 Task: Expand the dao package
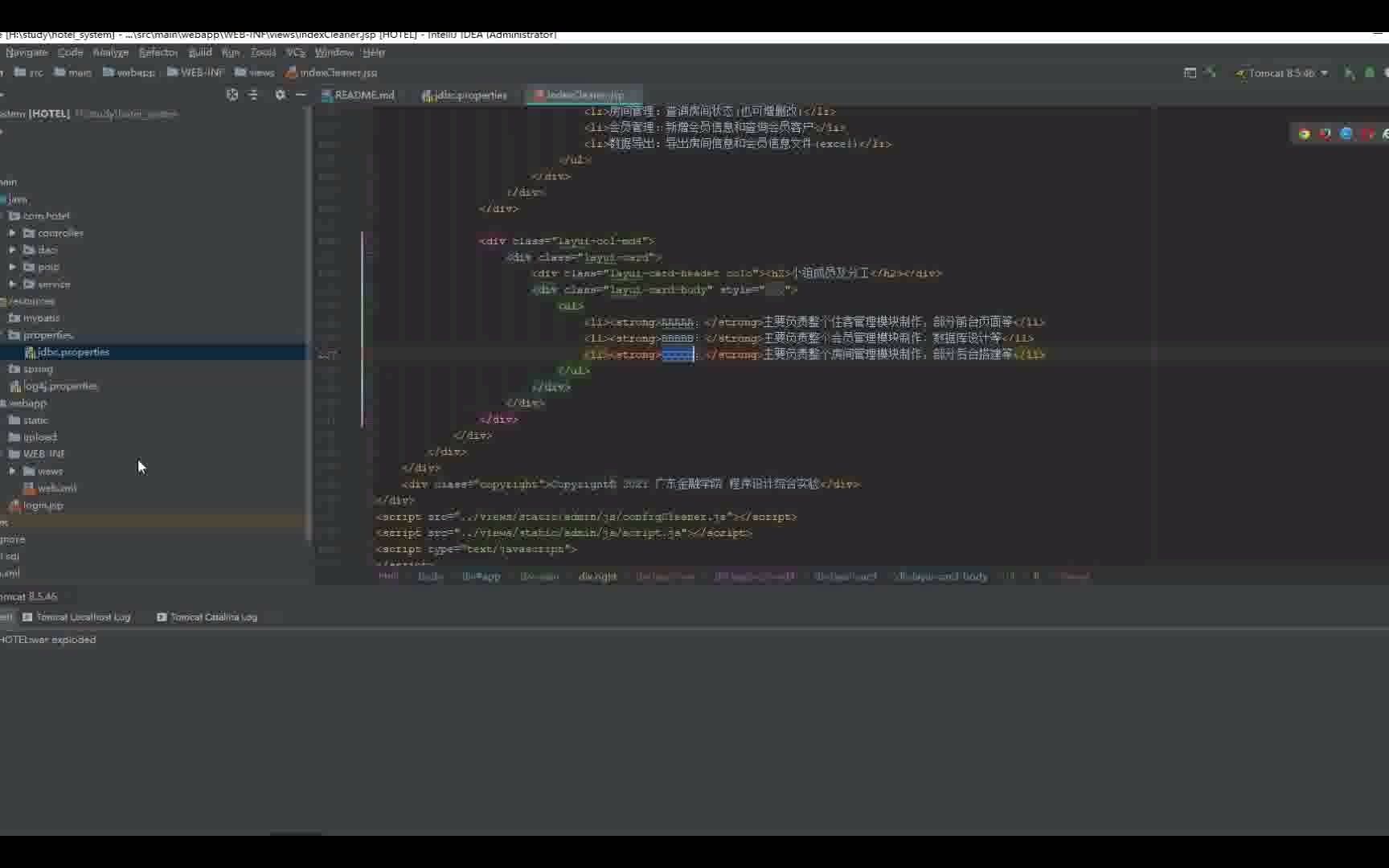pyautogui.click(x=12, y=250)
